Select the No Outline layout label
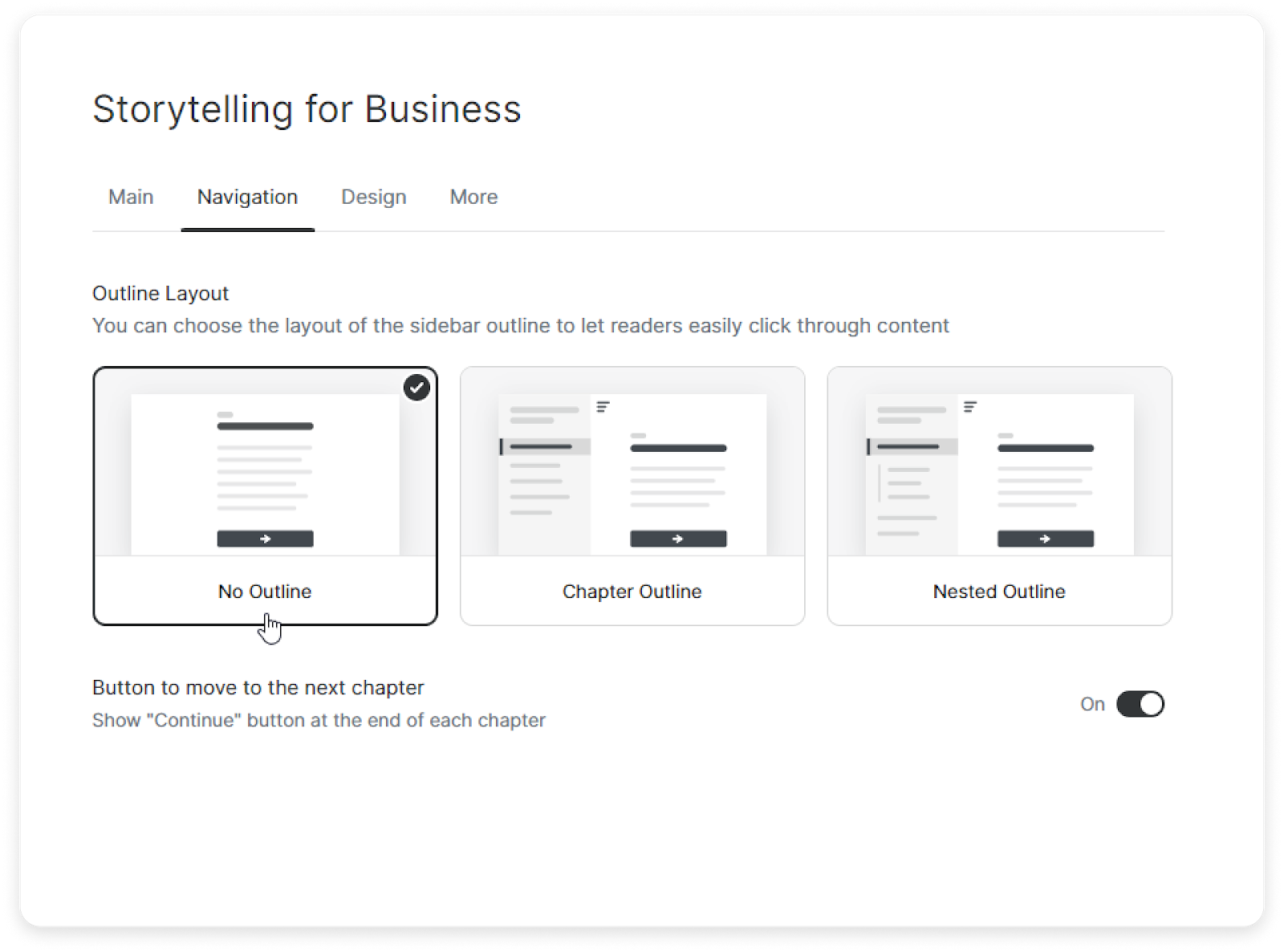Viewport: 1284px width, 952px height. [265, 592]
